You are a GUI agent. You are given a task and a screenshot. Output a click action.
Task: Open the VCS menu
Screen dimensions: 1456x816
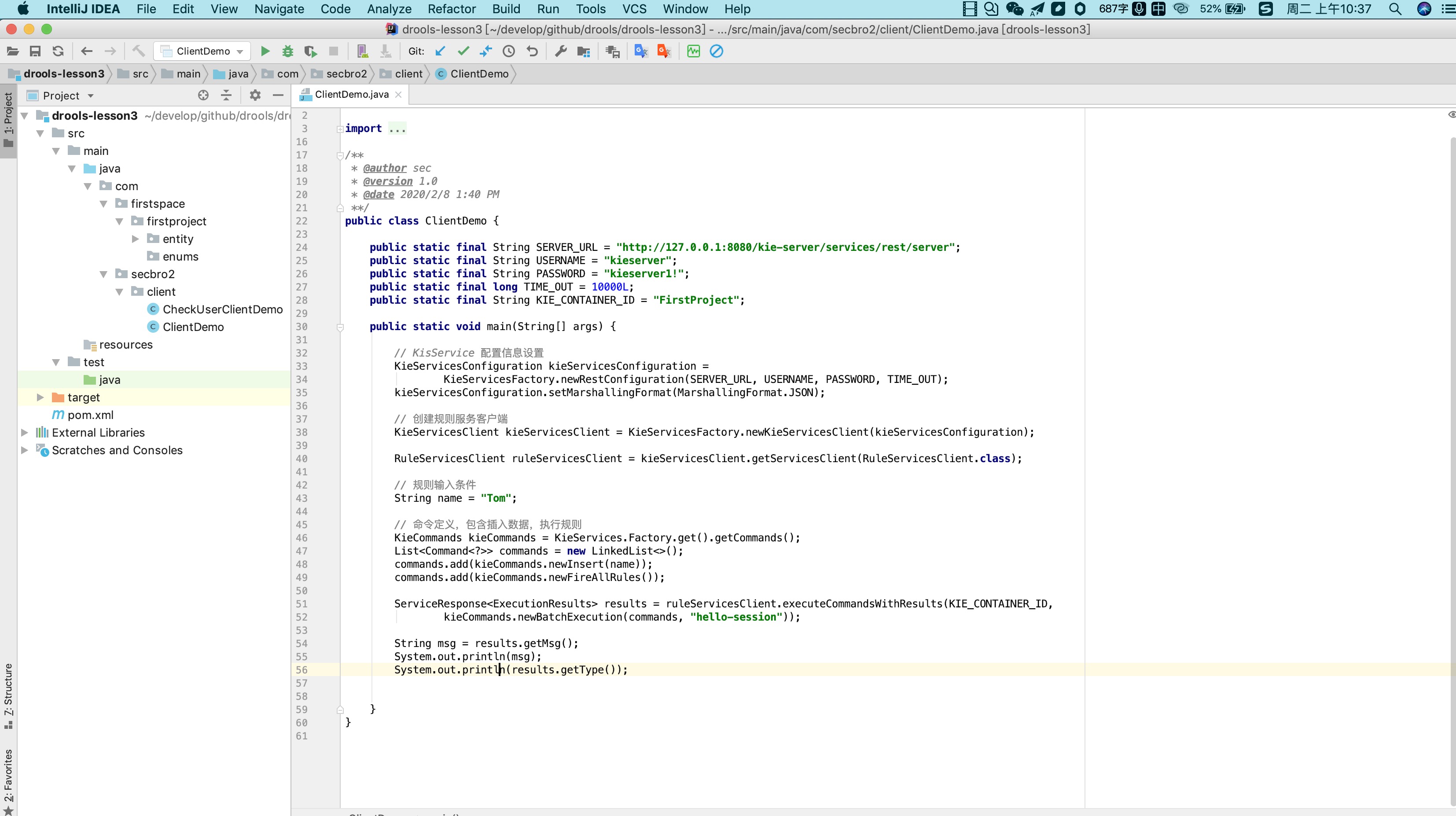click(634, 9)
